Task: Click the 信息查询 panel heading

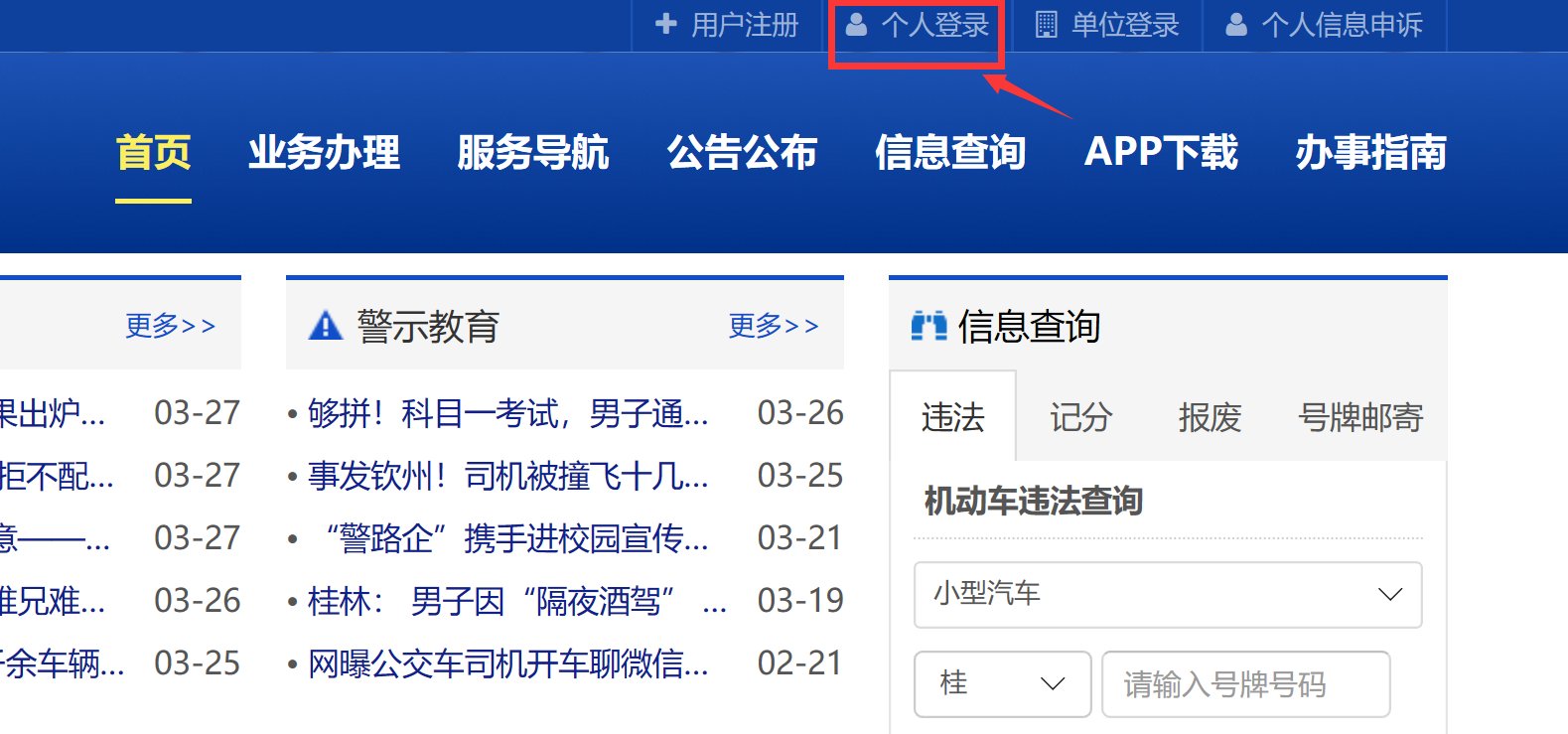Action: coord(1029,326)
